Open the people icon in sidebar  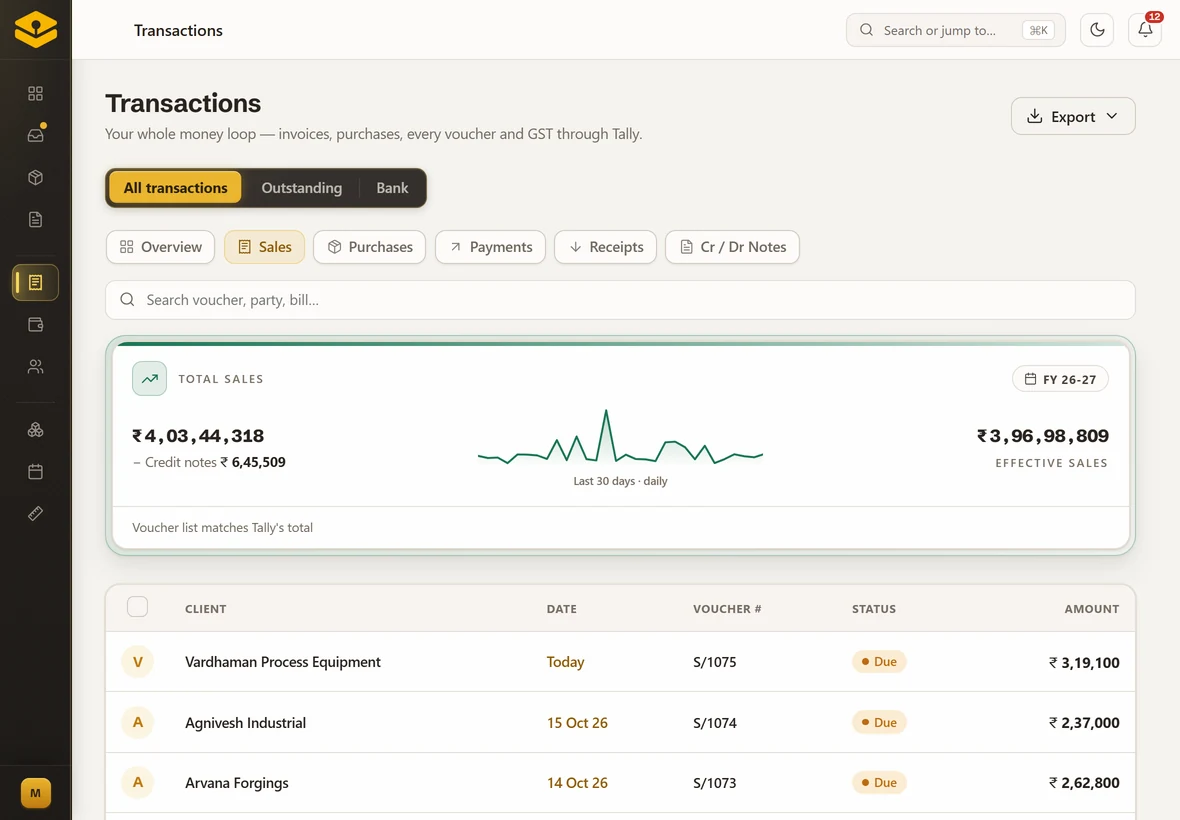point(35,367)
